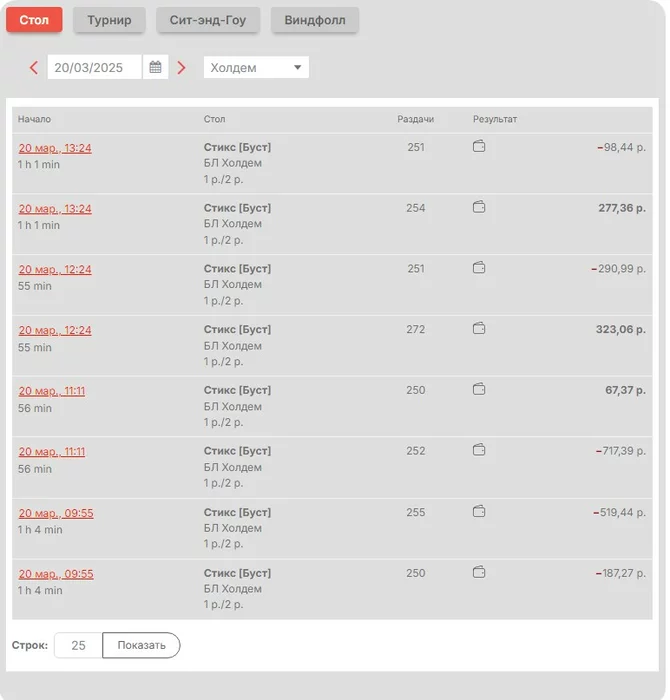
Task: Select the Стол tab
Action: tap(34, 20)
